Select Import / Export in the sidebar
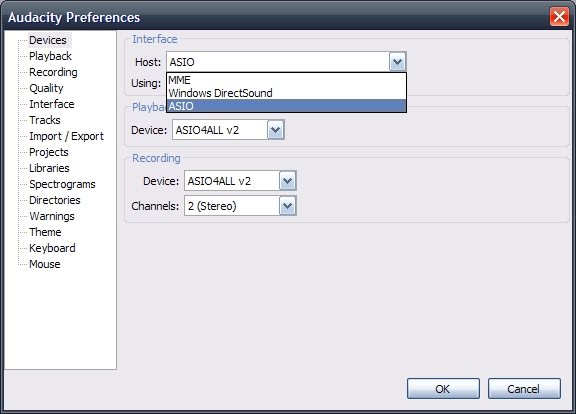Viewport: 576px width, 414px height. [66, 136]
